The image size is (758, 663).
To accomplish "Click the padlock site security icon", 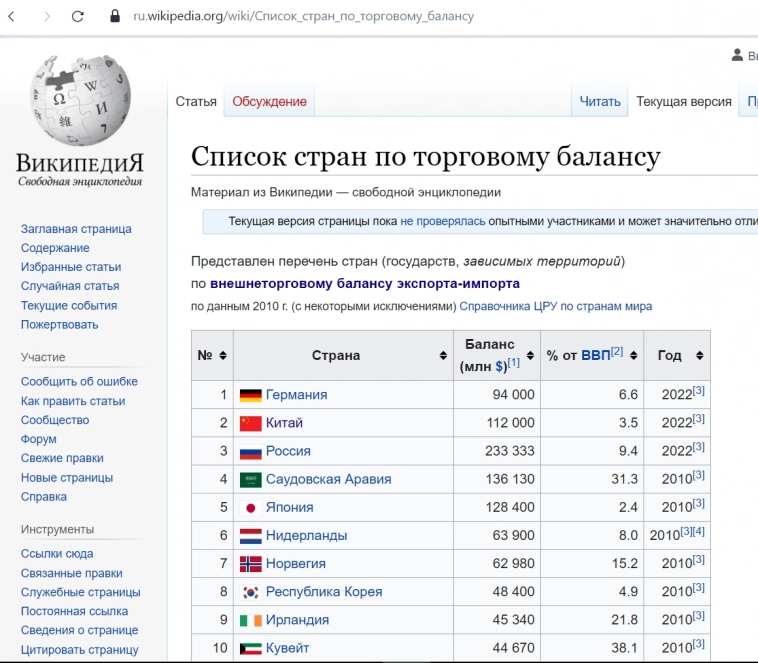I will (x=115, y=16).
